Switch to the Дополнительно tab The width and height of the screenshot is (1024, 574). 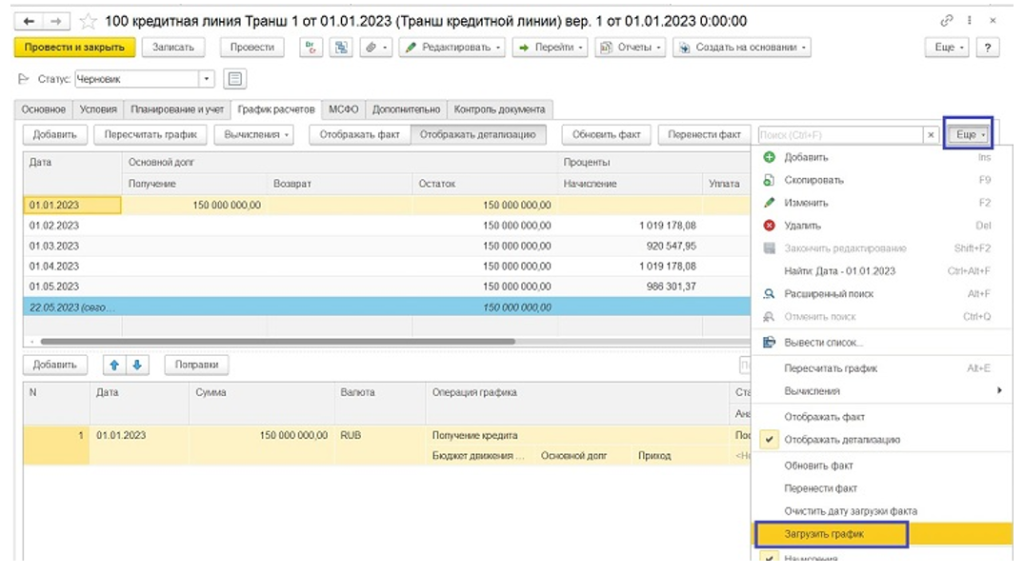pos(406,110)
